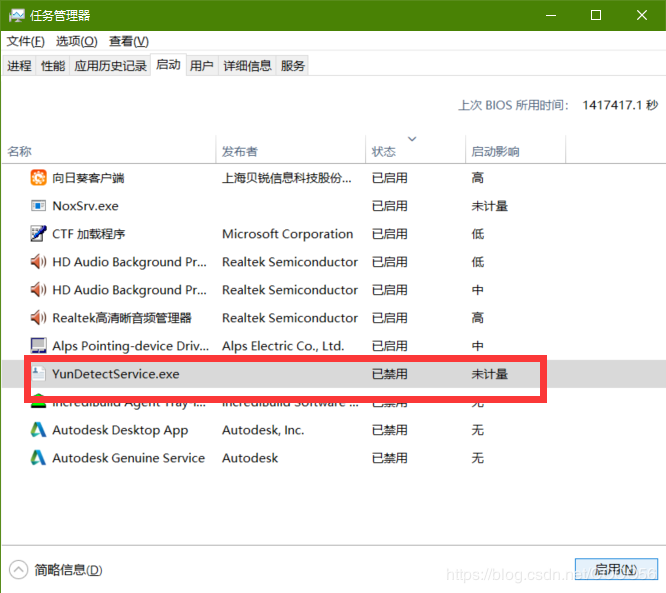Open the 文件(F) menu
The width and height of the screenshot is (666, 593).
click(x=25, y=42)
